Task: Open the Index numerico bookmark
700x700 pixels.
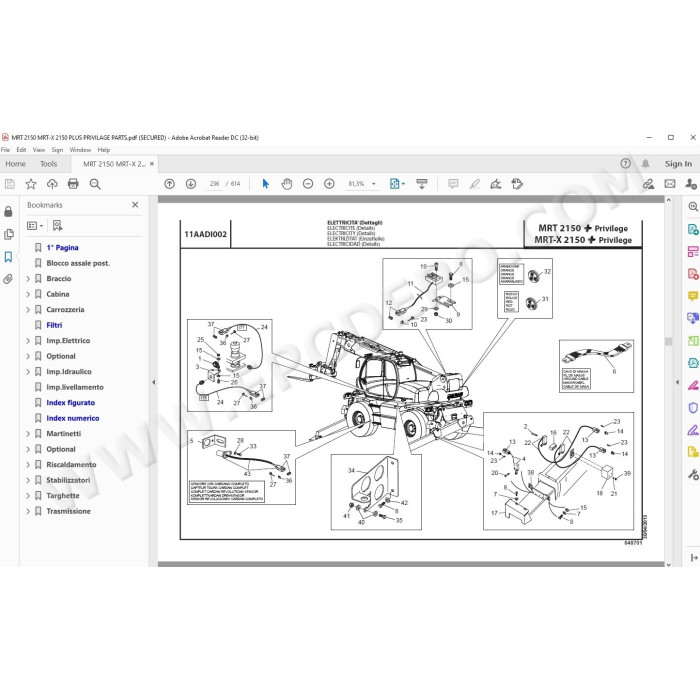Action: 73,418
